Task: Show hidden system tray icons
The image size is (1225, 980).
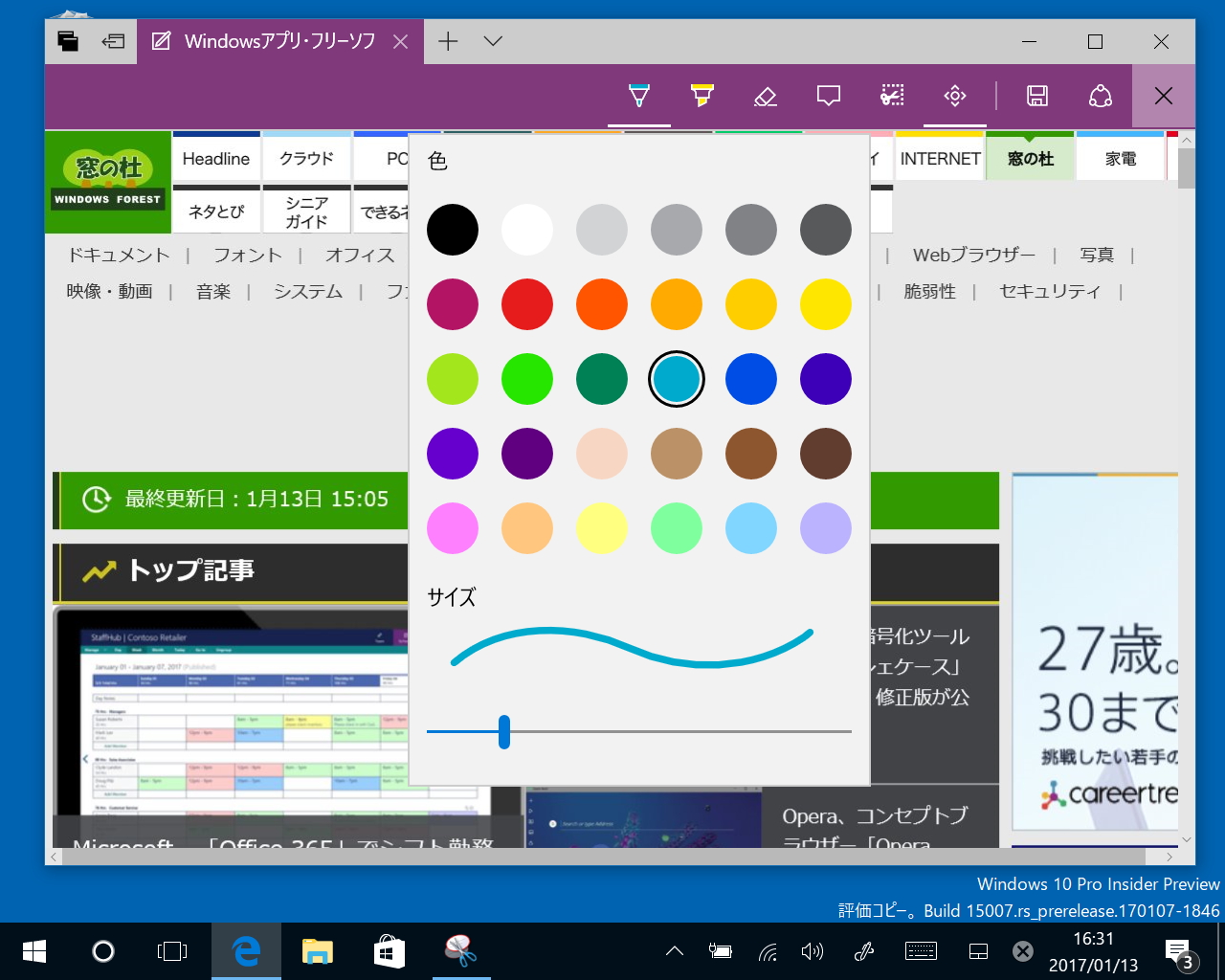Action: [674, 950]
